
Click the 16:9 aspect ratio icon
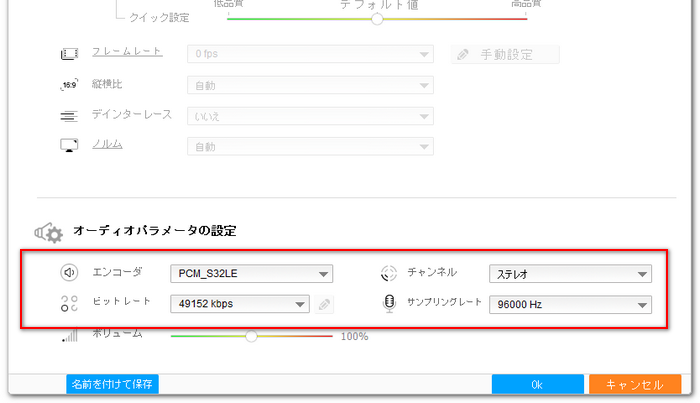(x=69, y=84)
